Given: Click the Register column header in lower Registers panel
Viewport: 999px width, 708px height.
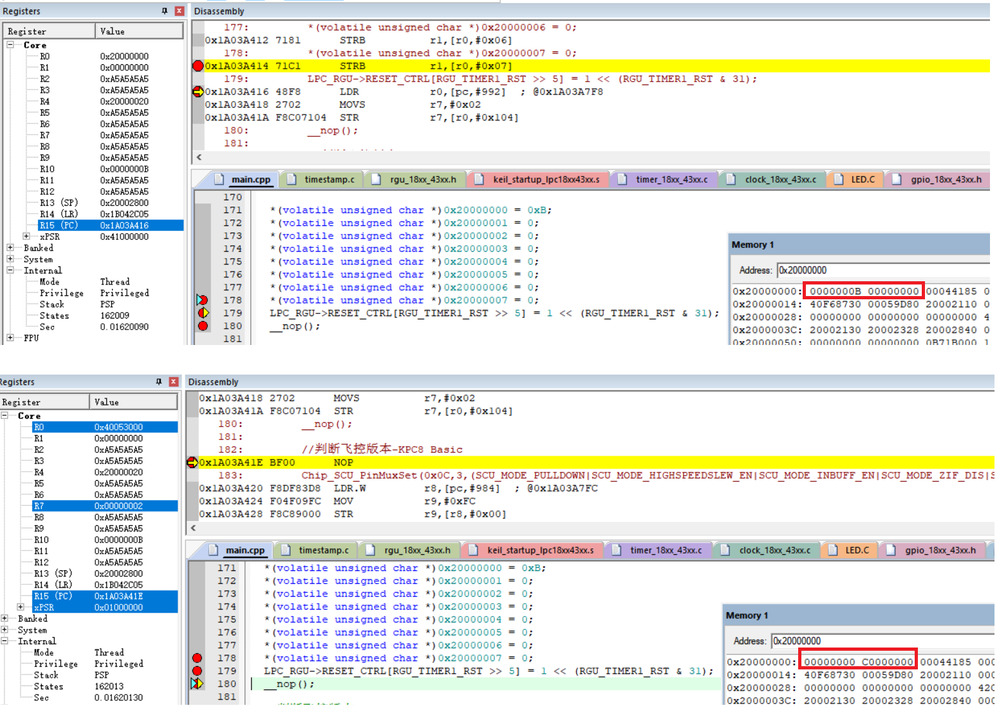Looking at the screenshot, I should point(45,402).
